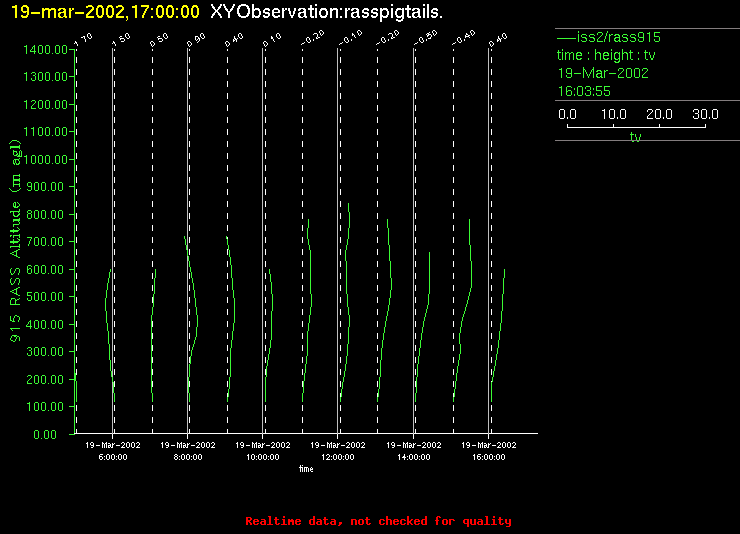Click the x-axis label "6:00:00"
Image resolution: width=740 pixels, height=534 pixels.
[113, 457]
